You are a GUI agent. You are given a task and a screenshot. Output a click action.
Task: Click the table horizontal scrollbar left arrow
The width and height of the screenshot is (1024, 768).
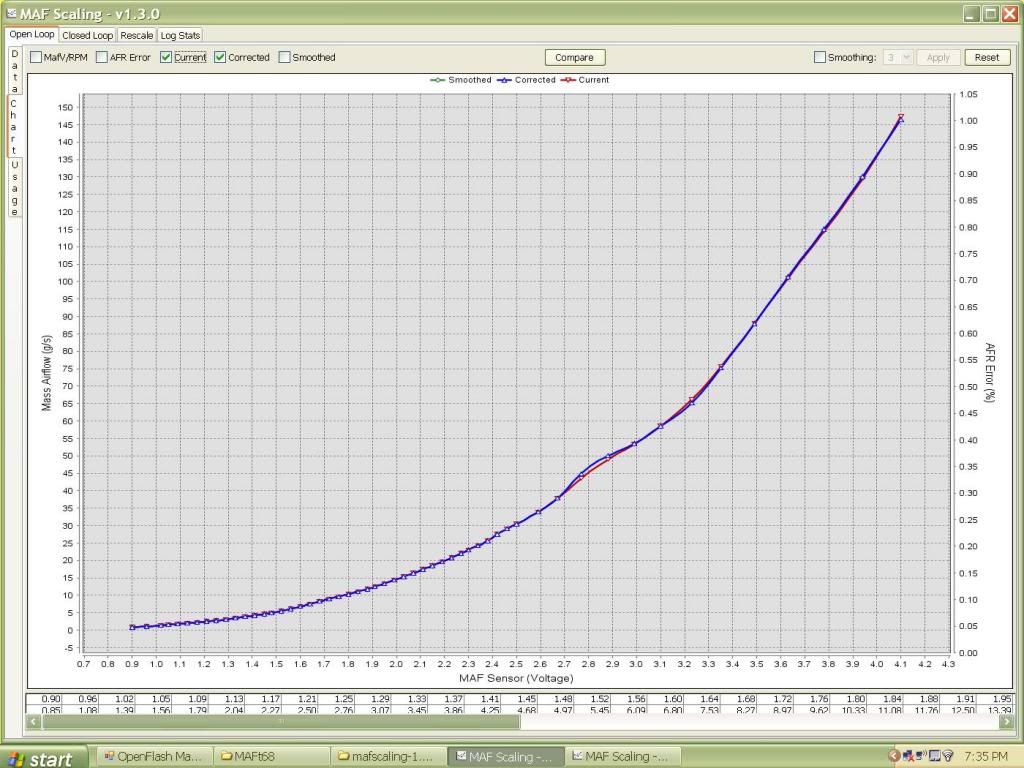[x=36, y=720]
